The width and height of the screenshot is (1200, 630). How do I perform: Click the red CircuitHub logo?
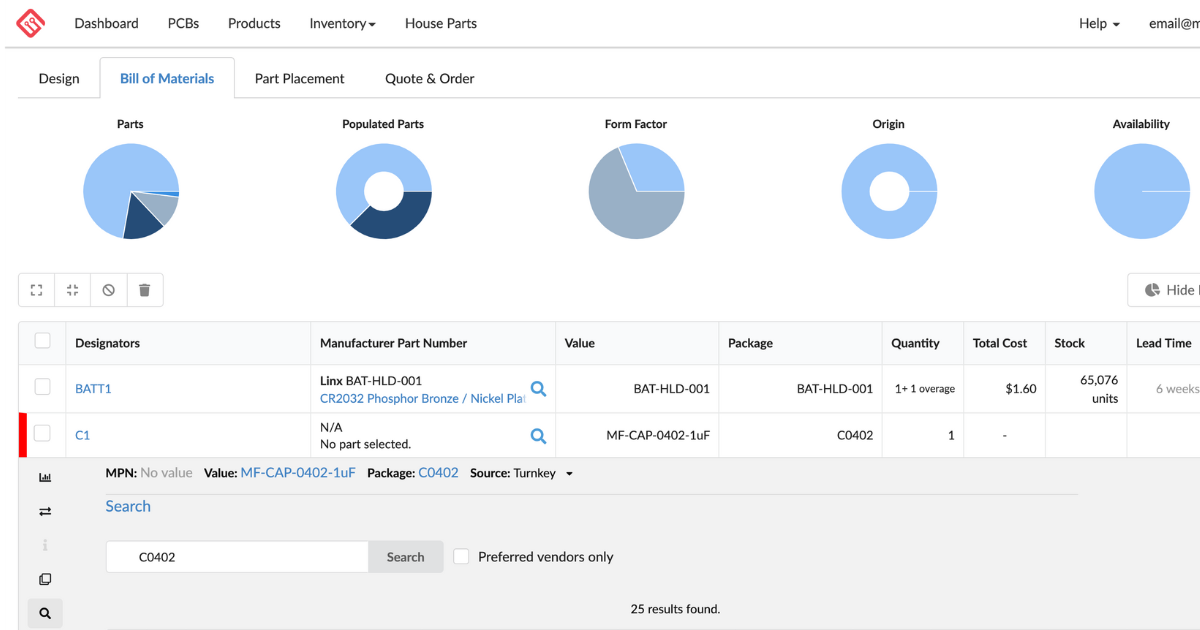pos(31,23)
